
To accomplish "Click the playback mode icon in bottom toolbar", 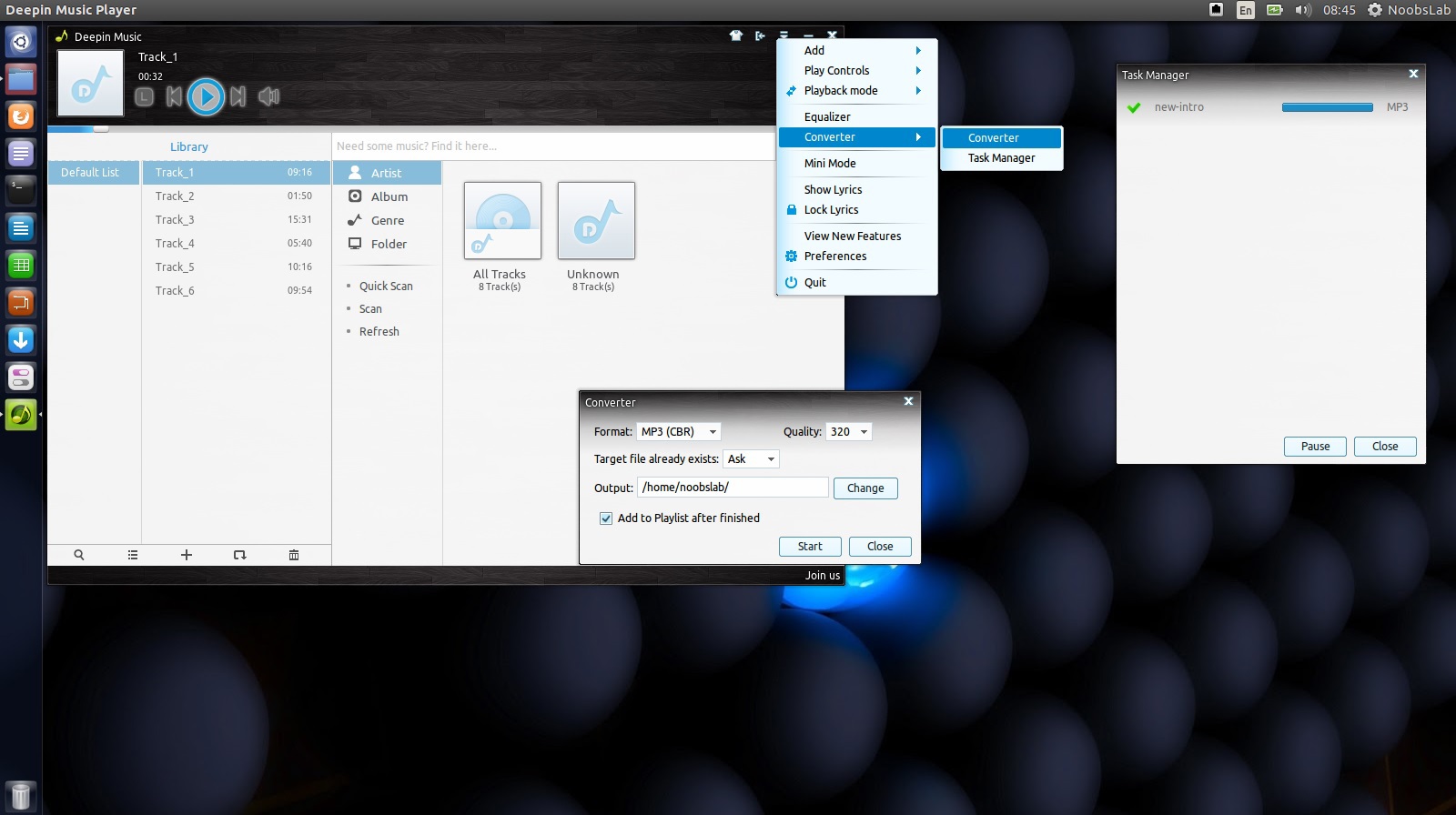I will click(x=240, y=555).
